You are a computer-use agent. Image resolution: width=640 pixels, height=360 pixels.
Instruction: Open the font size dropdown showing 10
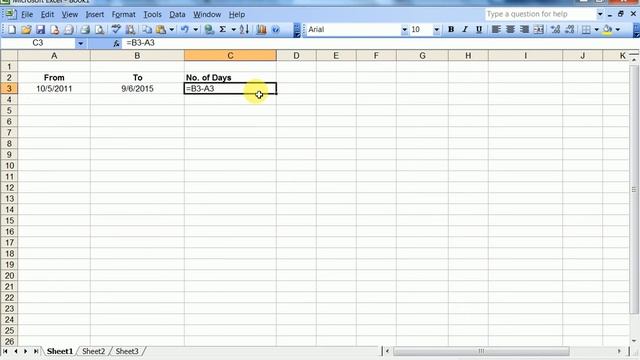pos(436,29)
